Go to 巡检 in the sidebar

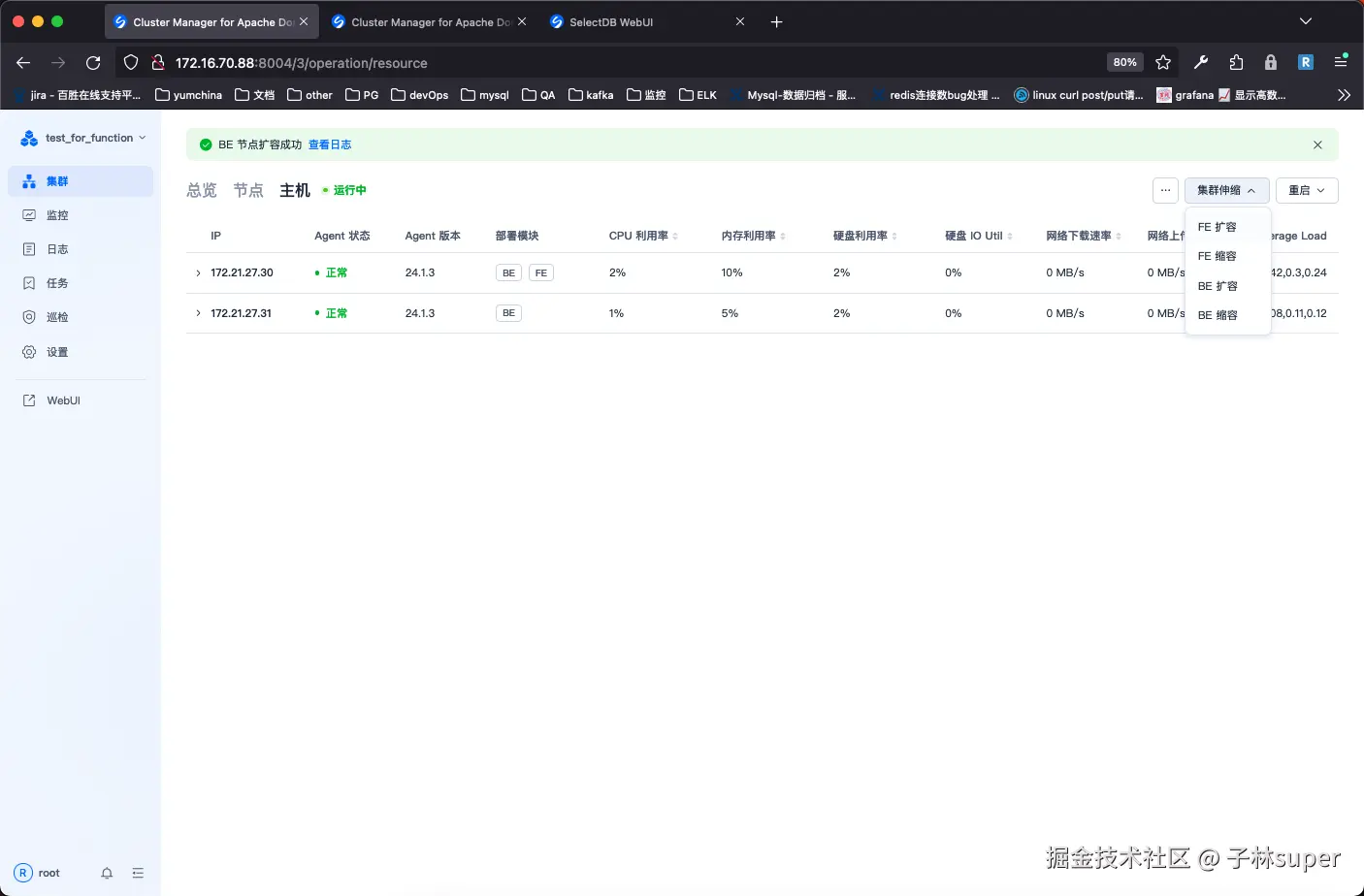tap(81, 317)
